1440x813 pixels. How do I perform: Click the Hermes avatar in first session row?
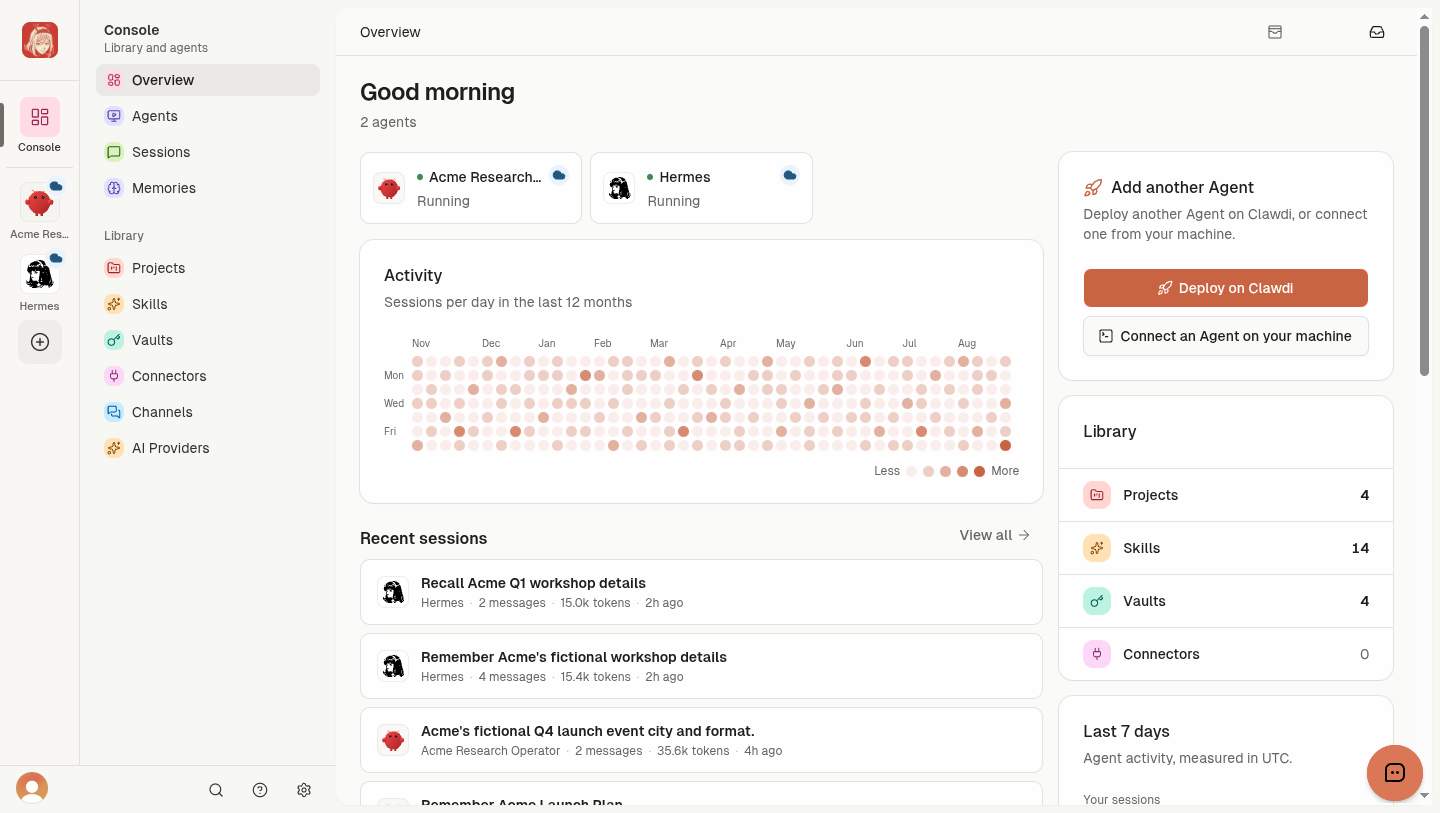click(393, 592)
